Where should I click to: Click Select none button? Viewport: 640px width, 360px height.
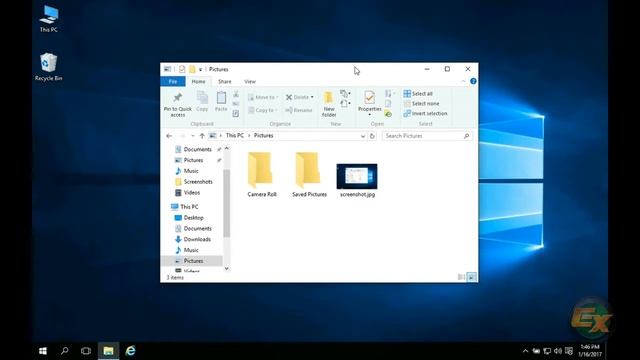click(422, 104)
